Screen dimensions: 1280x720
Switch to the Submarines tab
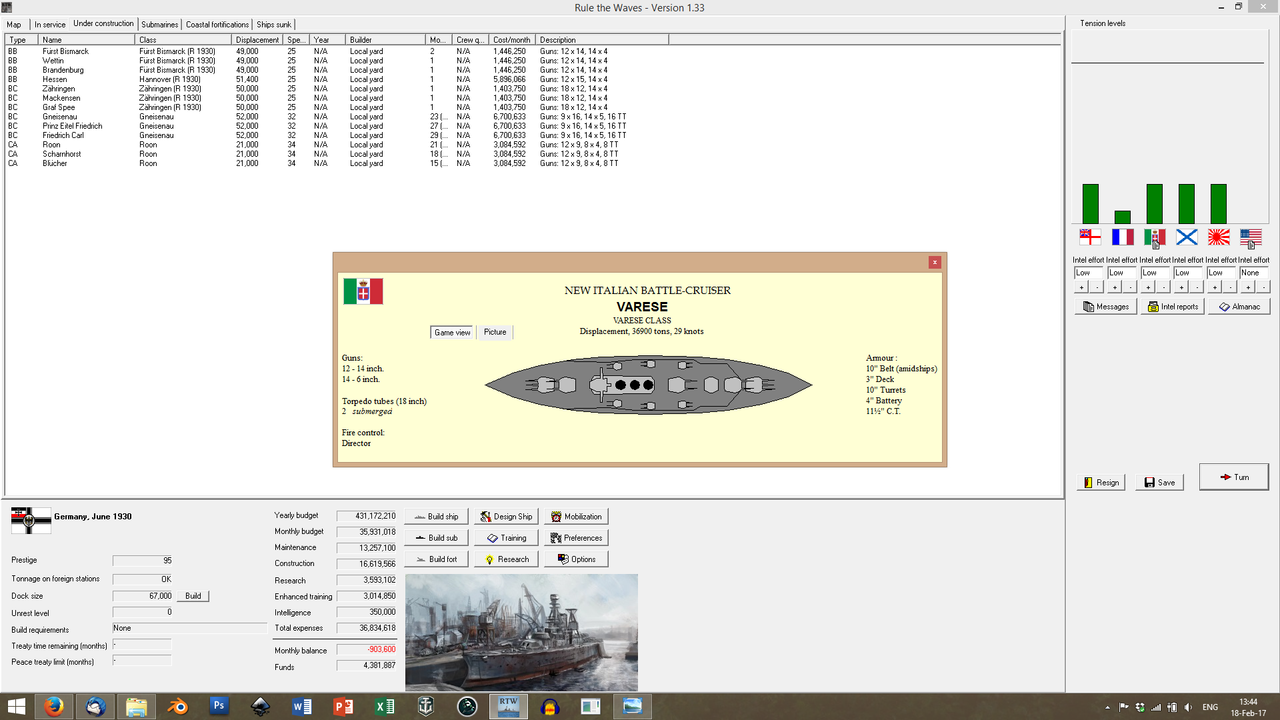159,24
